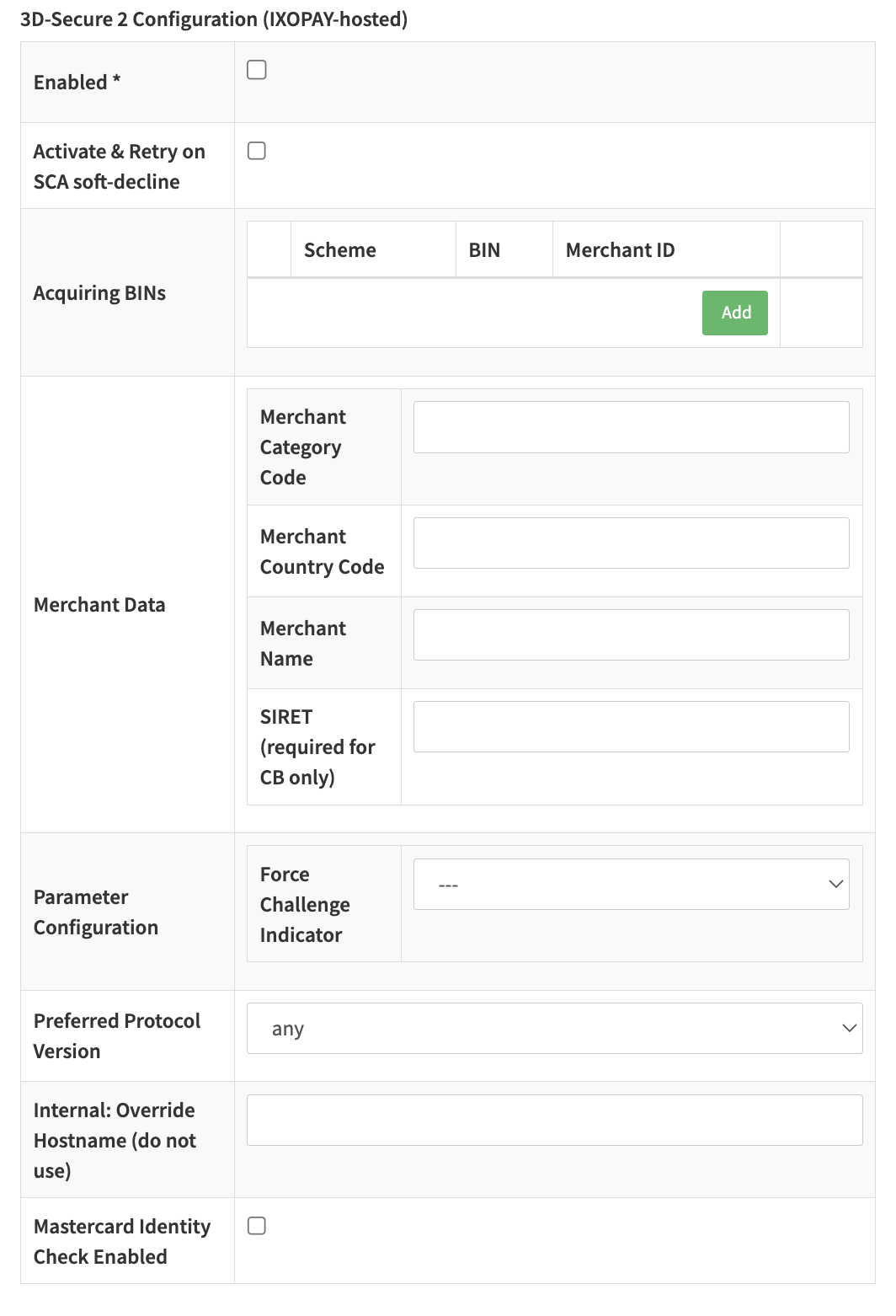Open the Force Challenge Indicator dropdown
This screenshot has height=1316, width=896.
(631, 885)
